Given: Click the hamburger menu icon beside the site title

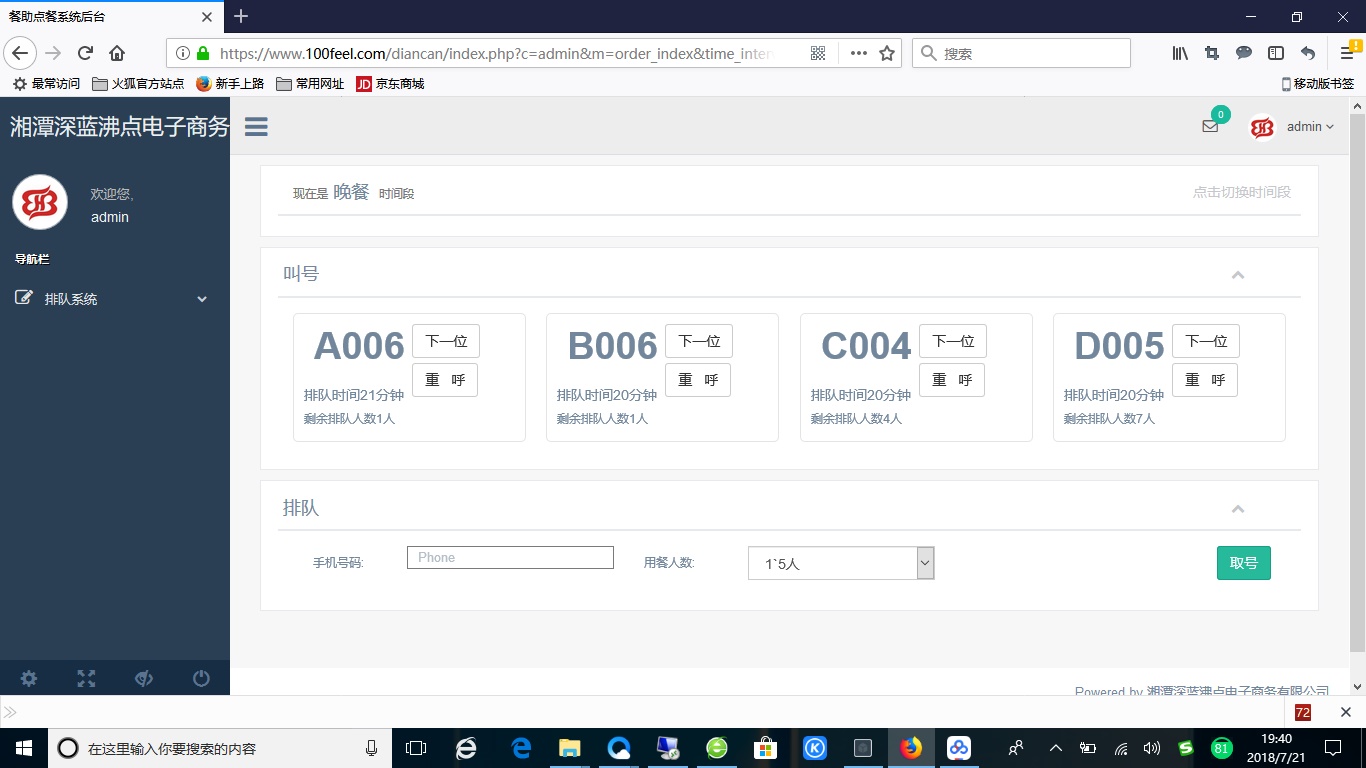Looking at the screenshot, I should (256, 127).
